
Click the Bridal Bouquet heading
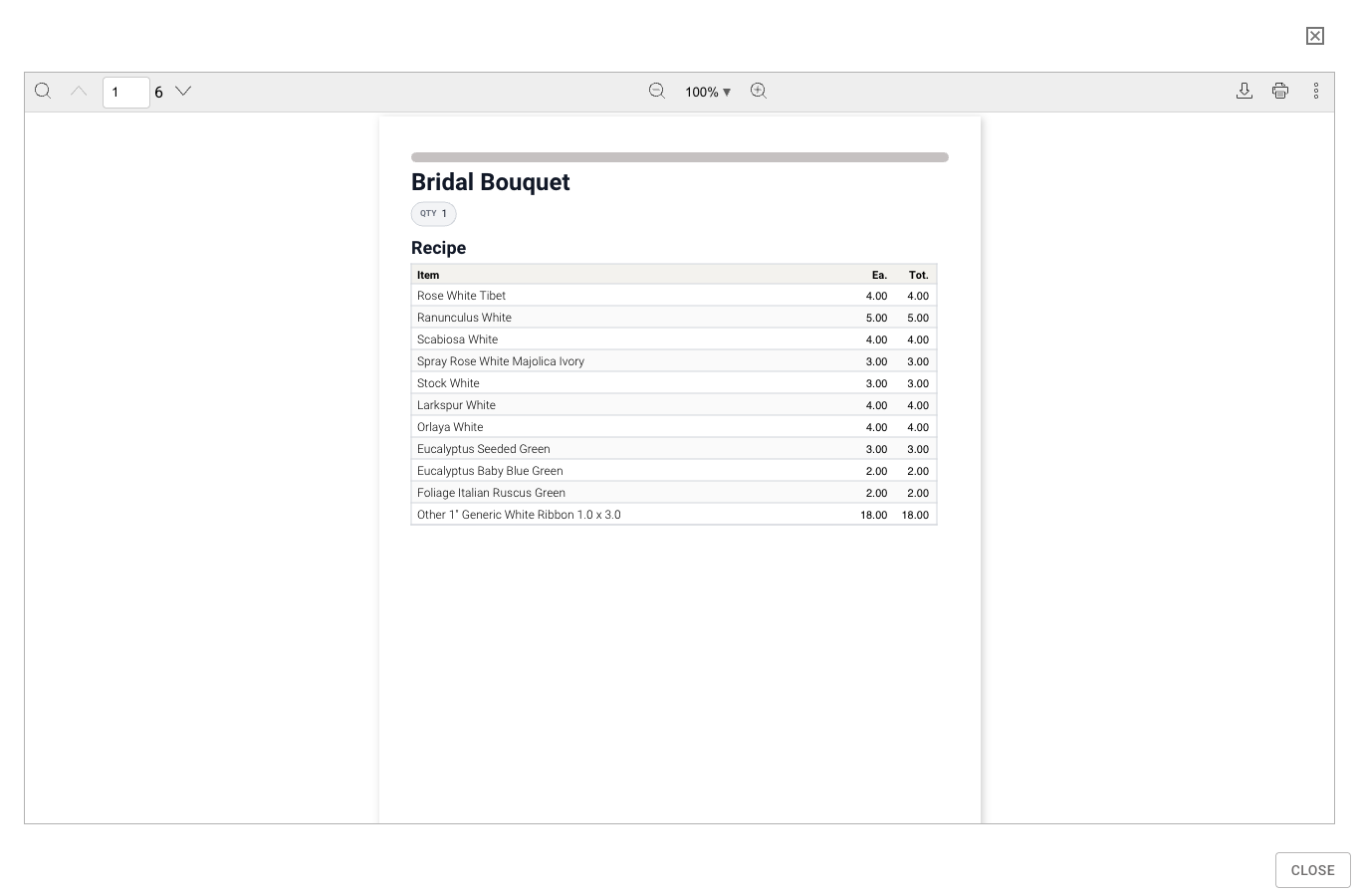pos(491,182)
